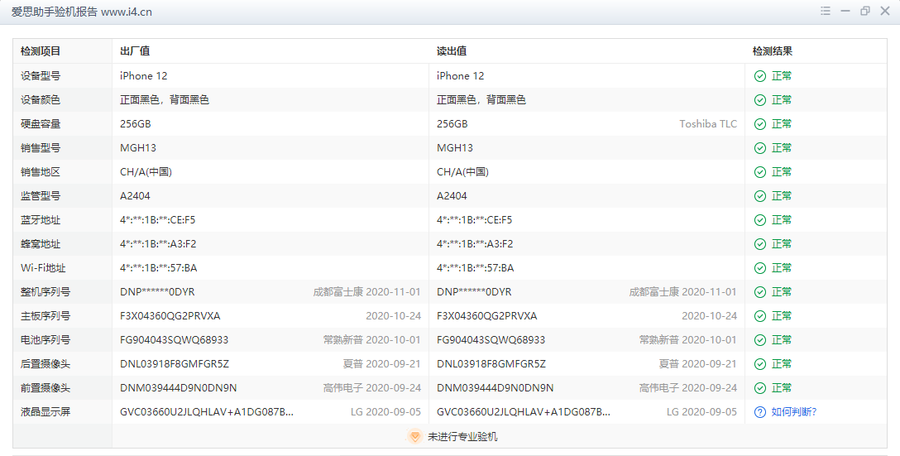Click green check icon in 主板序列号 row
900x456 pixels.
[760, 316]
